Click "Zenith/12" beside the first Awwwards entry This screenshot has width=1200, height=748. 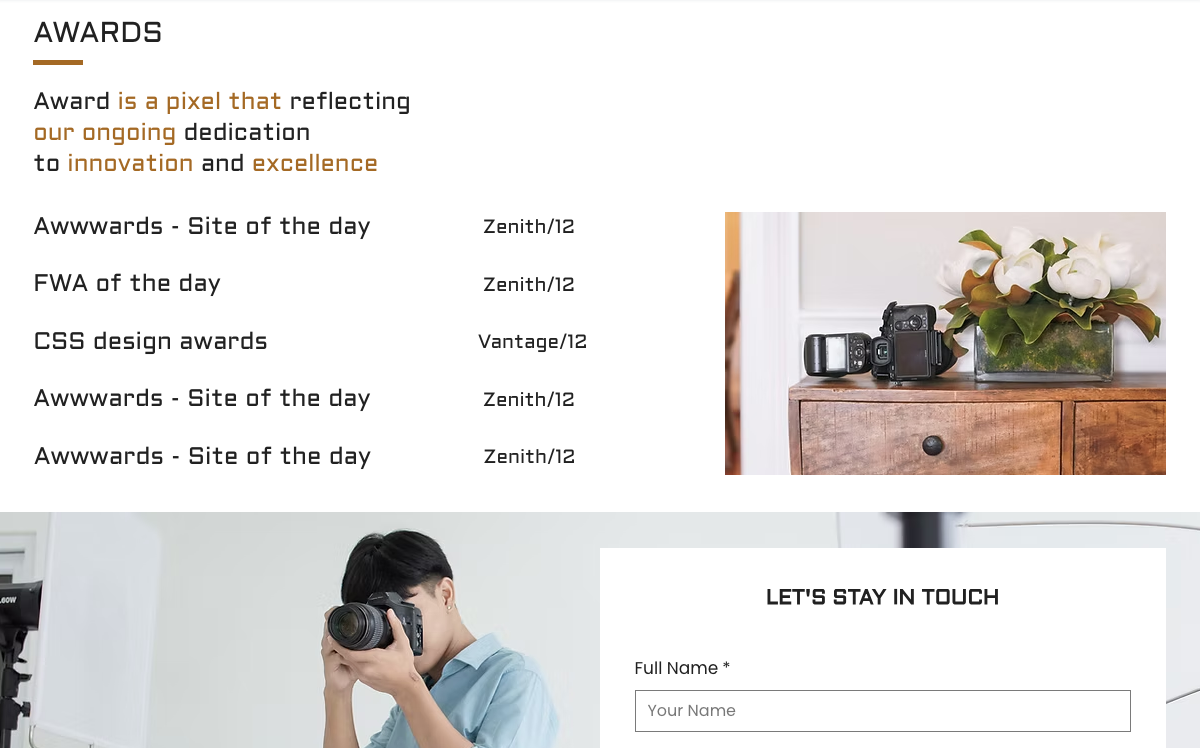coord(529,226)
